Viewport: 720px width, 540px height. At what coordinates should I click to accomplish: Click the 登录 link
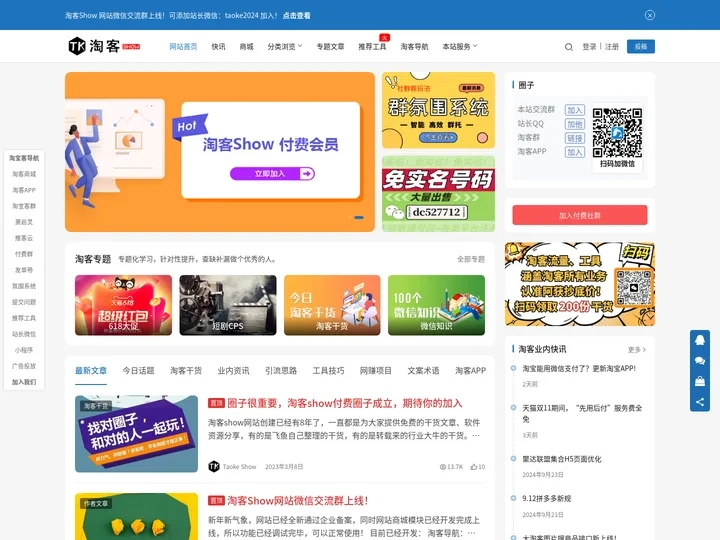589,46
